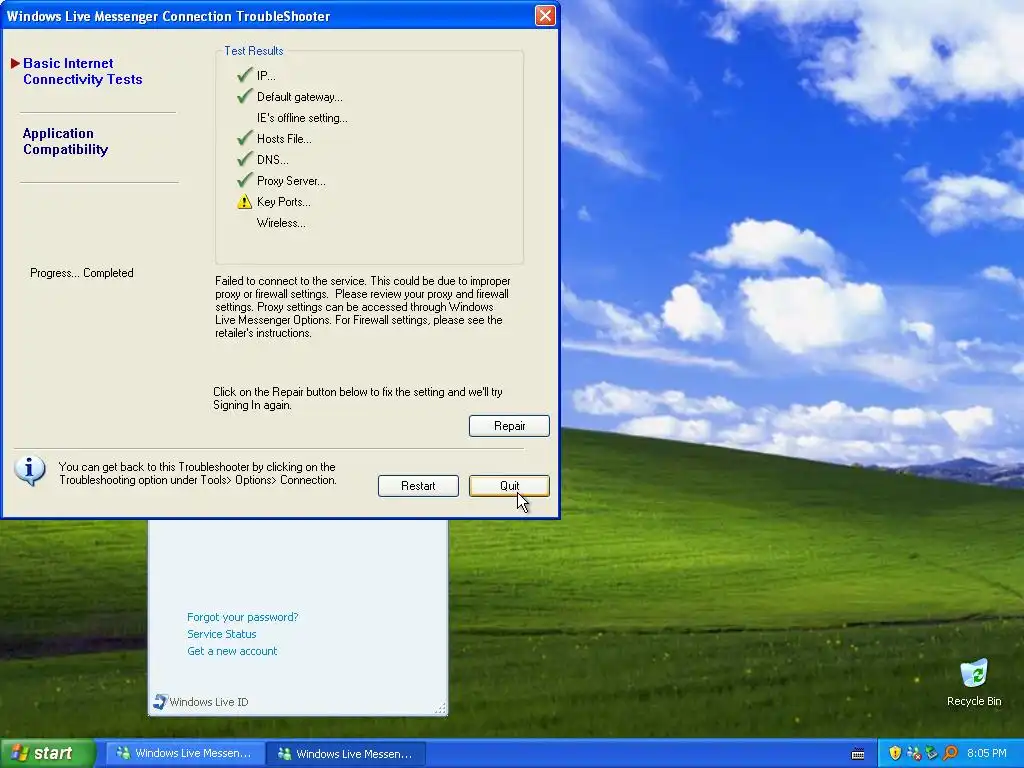Click the Quit button
This screenshot has height=768, width=1024.
(x=509, y=486)
